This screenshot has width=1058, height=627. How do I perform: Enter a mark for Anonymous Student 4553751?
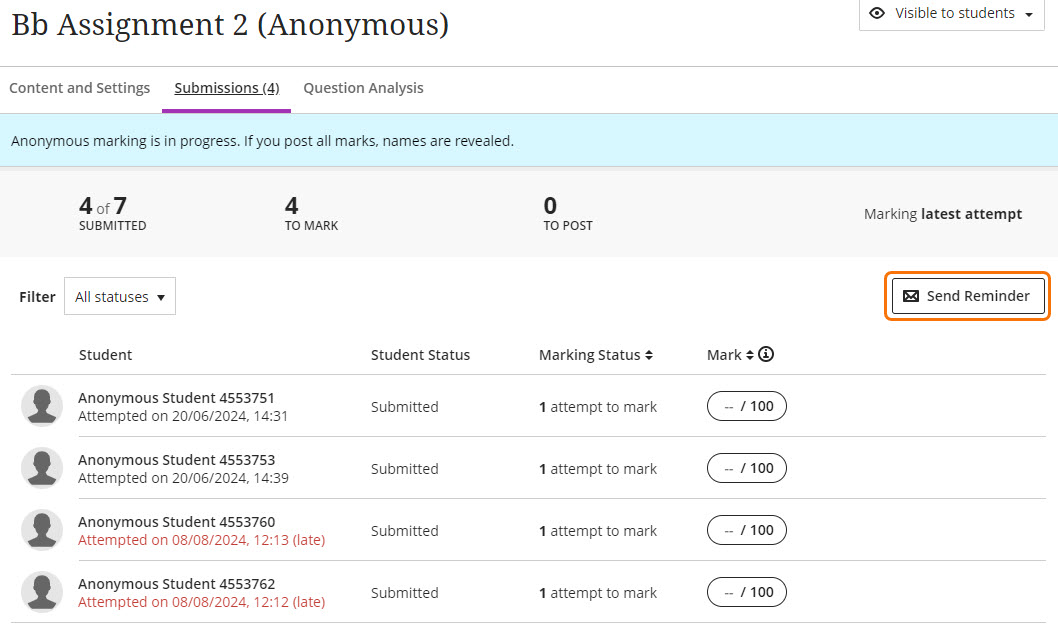coord(747,406)
